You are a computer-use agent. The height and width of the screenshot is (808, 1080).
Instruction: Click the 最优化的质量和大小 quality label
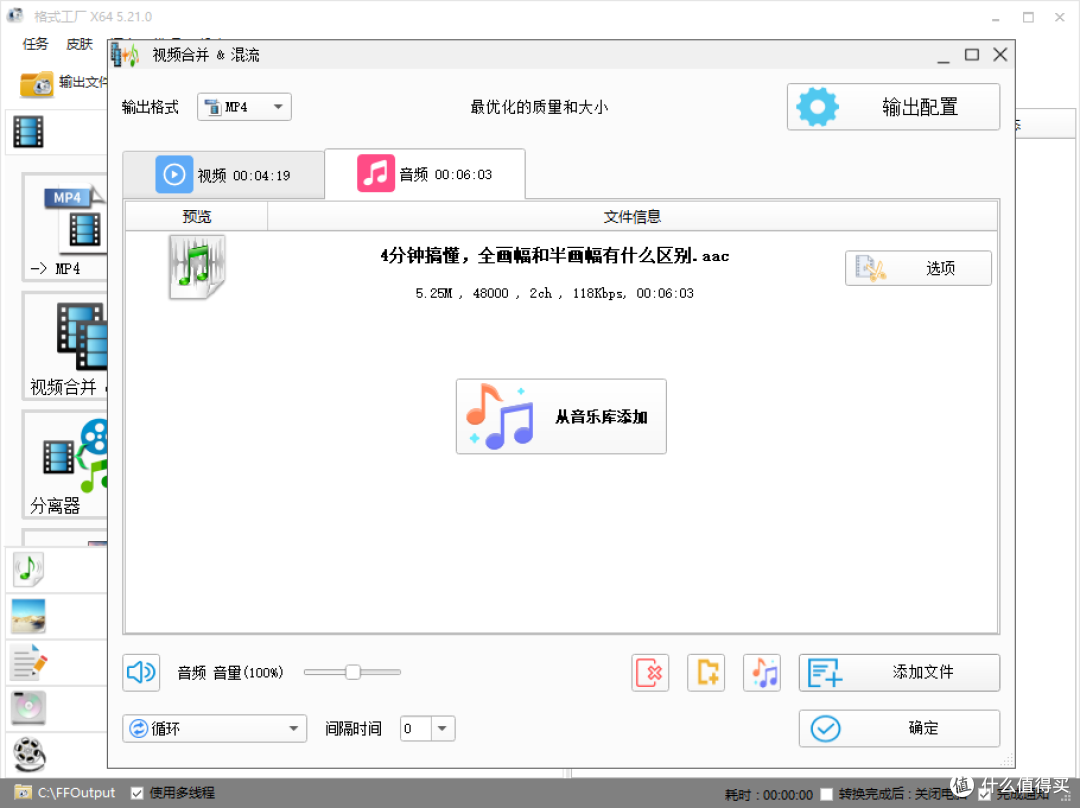(x=539, y=107)
